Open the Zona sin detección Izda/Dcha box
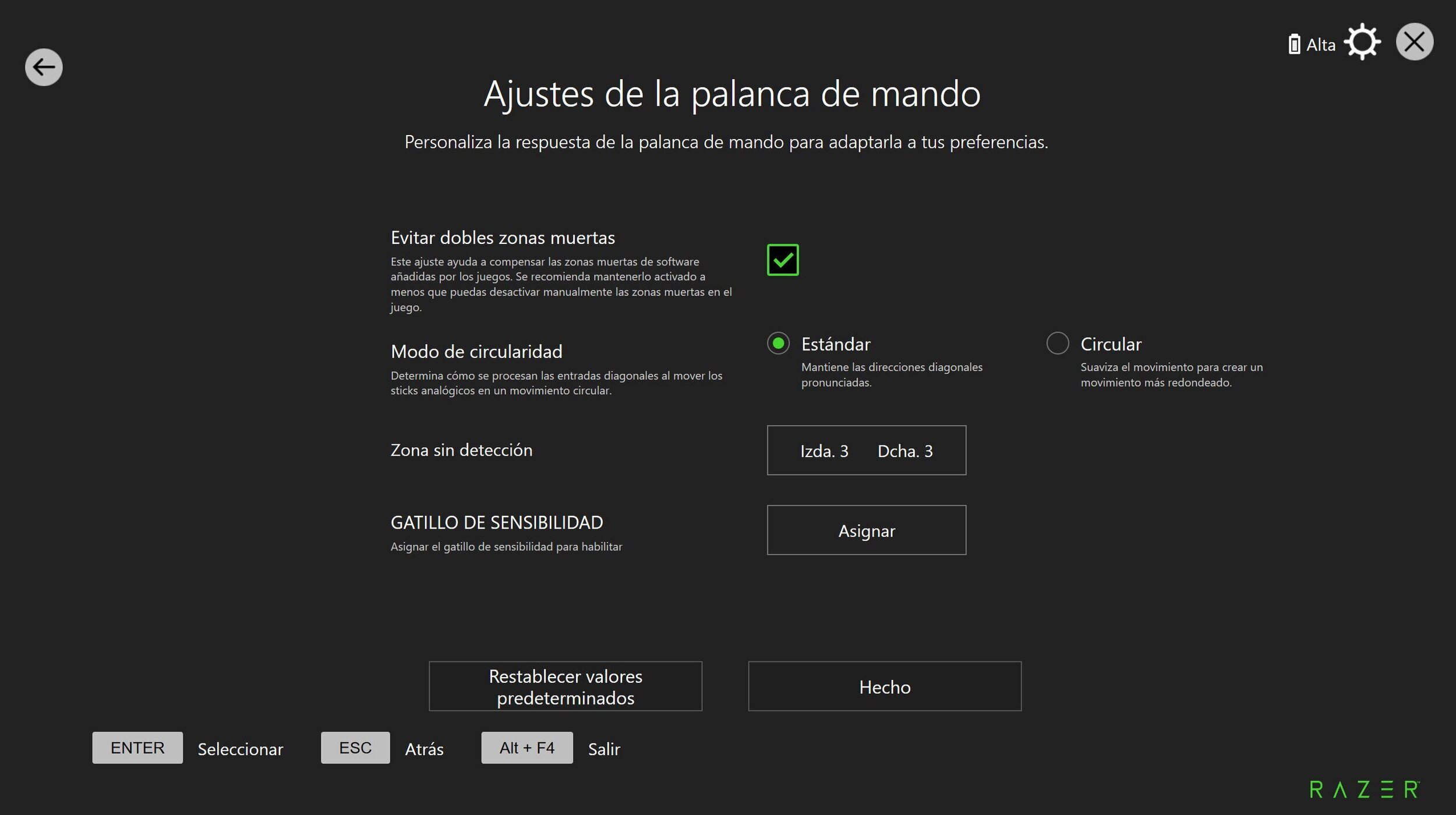 click(x=867, y=450)
